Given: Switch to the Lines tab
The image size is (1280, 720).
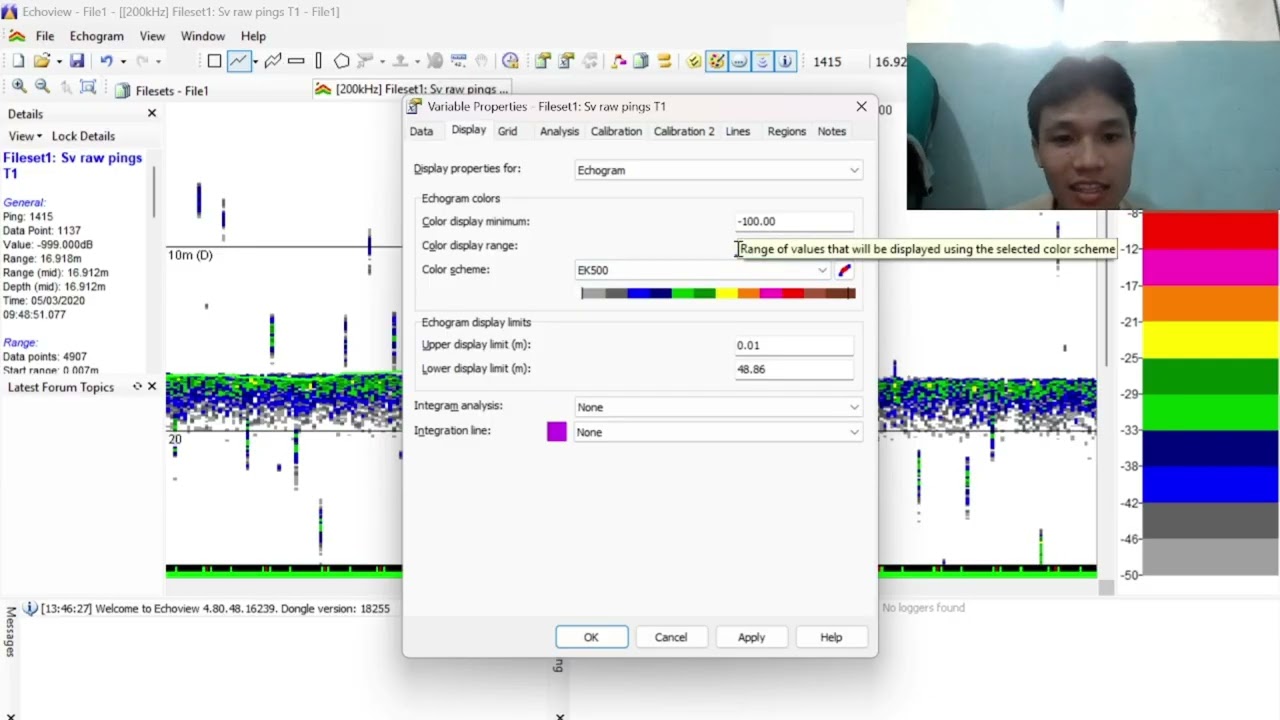Looking at the screenshot, I should (737, 131).
